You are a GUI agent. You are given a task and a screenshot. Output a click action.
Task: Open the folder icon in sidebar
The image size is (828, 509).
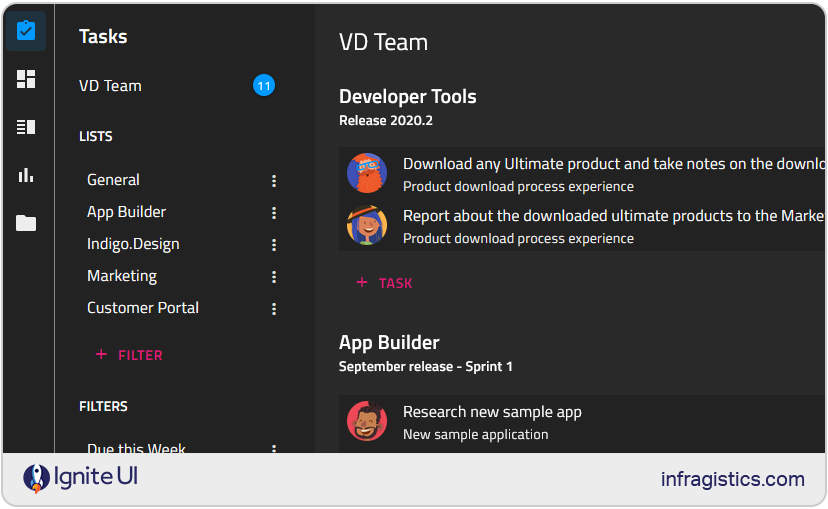[26, 223]
